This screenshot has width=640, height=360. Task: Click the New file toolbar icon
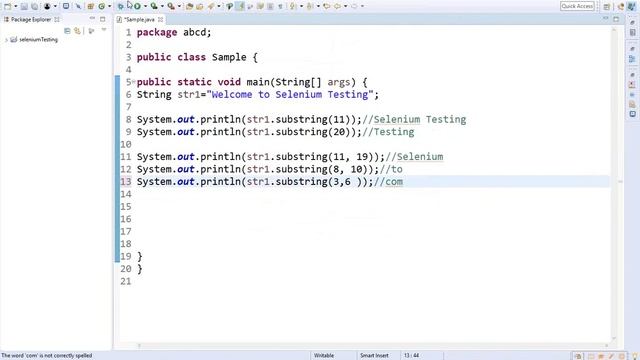click(7, 6)
